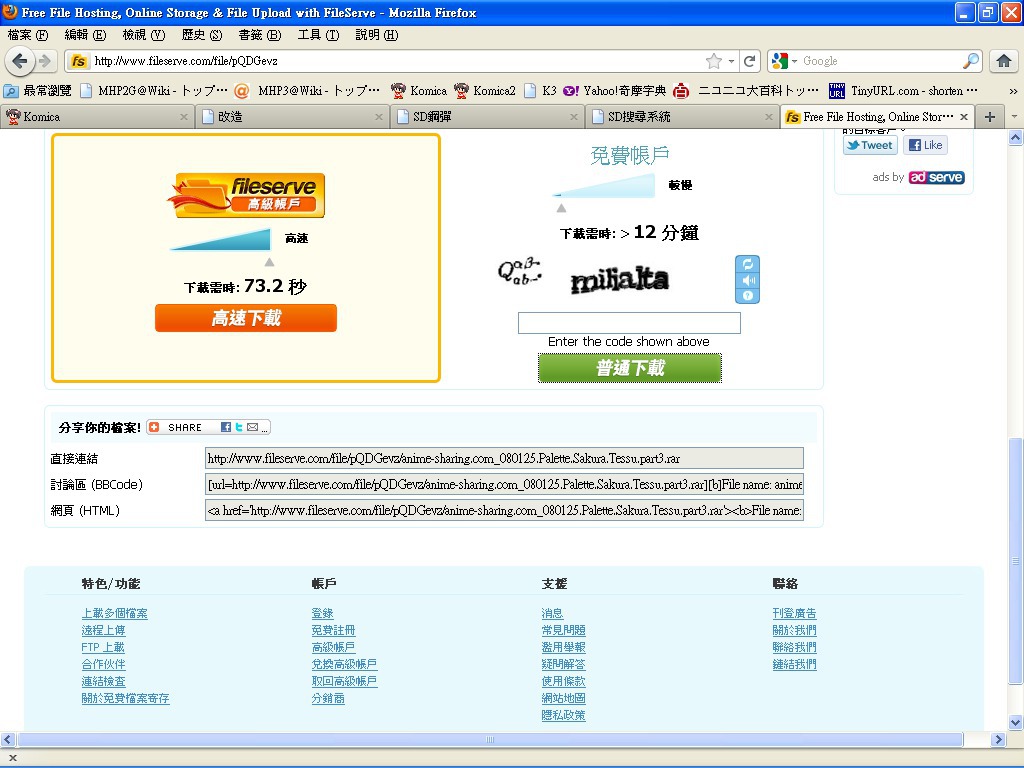Click the captcha code input field
This screenshot has width=1024, height=768.
pyautogui.click(x=629, y=323)
